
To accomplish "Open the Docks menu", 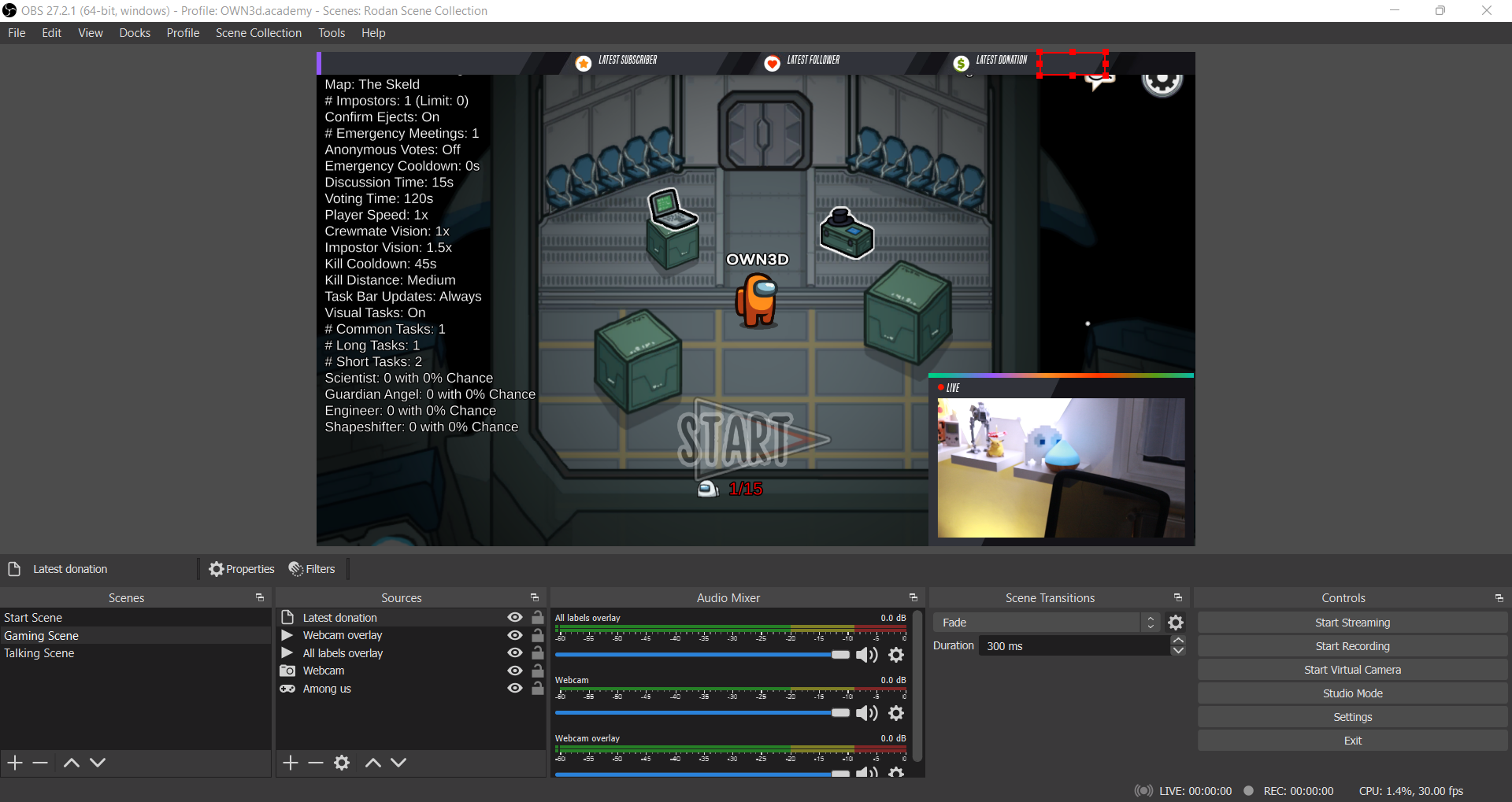I will (x=135, y=33).
